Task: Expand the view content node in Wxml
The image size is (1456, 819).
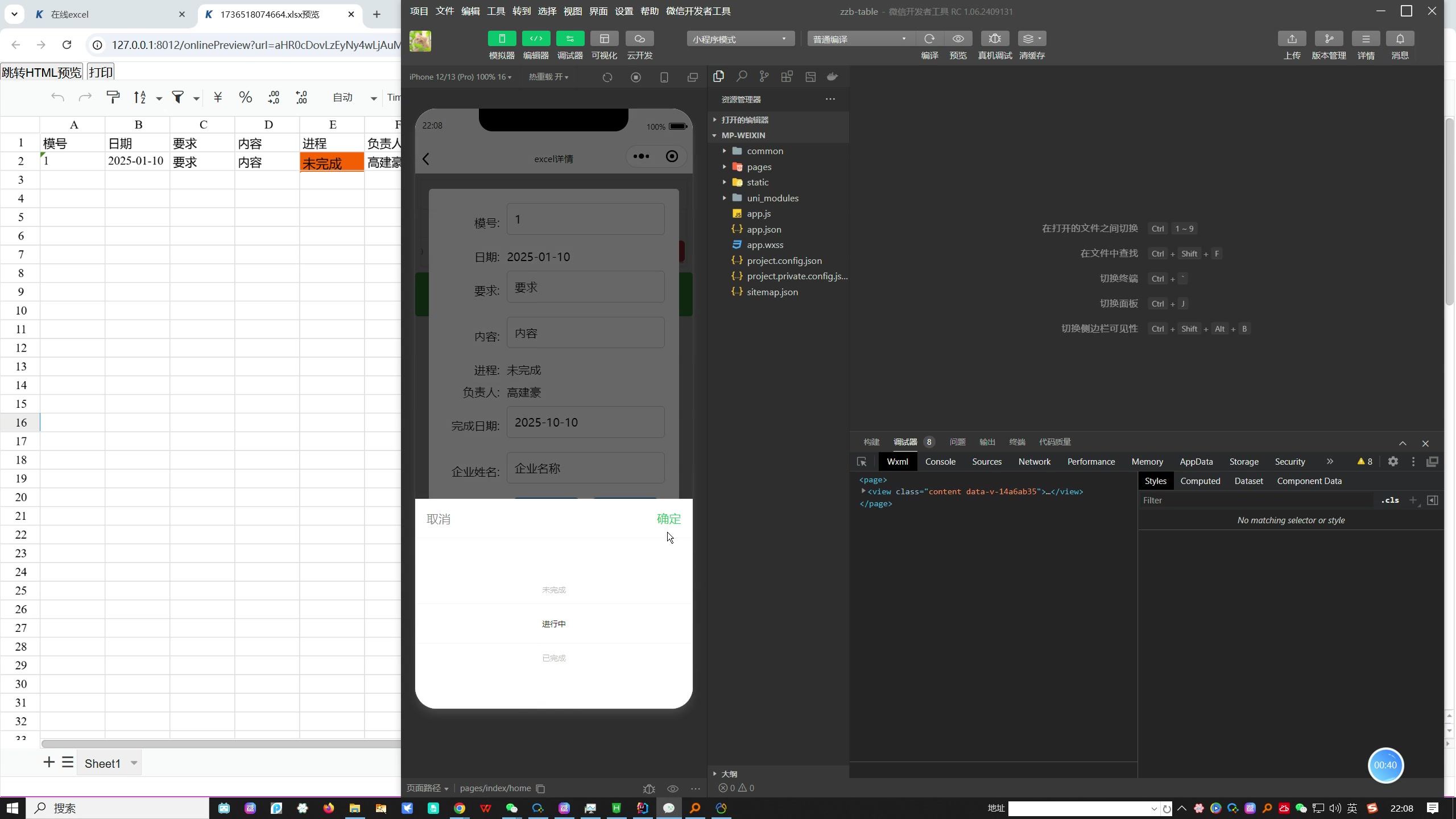Action: 863,491
